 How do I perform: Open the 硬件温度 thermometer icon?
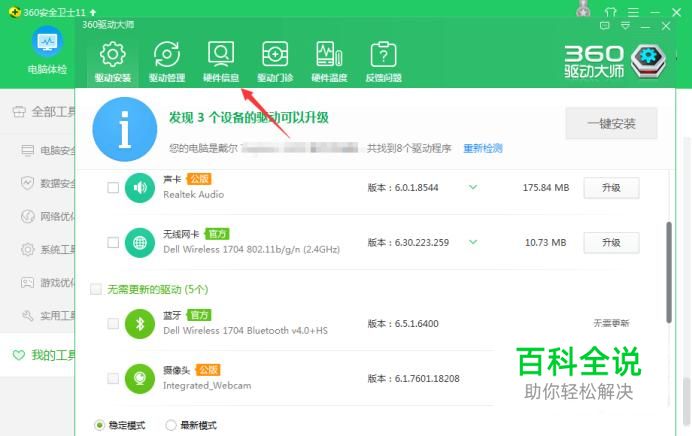coord(329,54)
